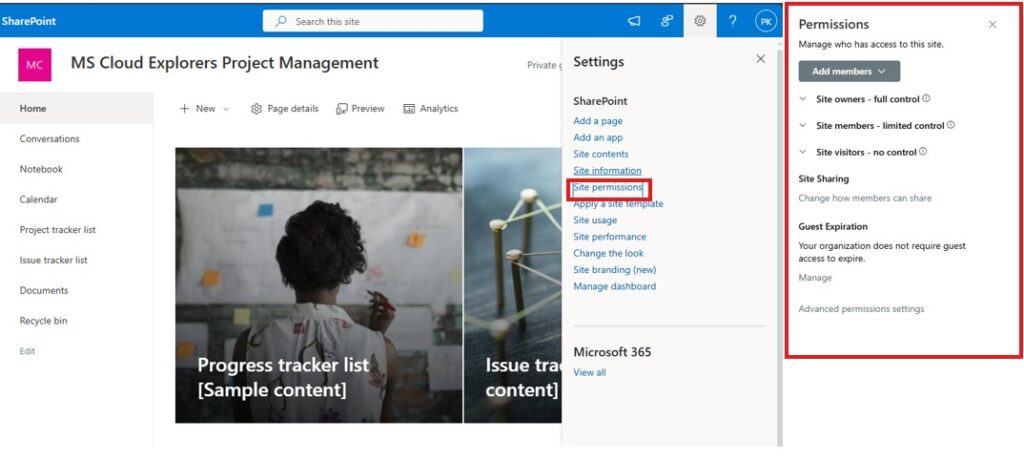Click Add a page link
1024x460 pixels.
598,121
